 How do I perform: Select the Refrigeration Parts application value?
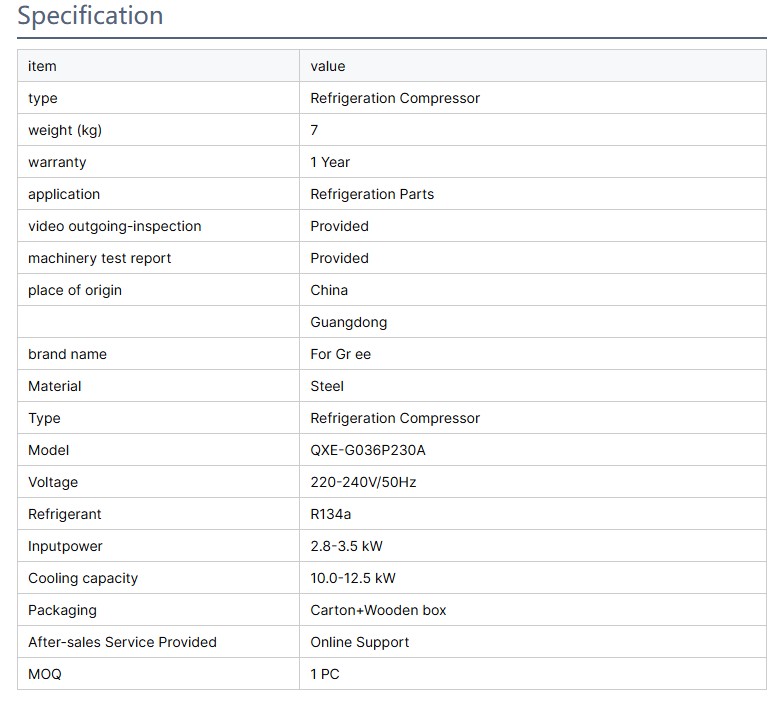point(372,194)
